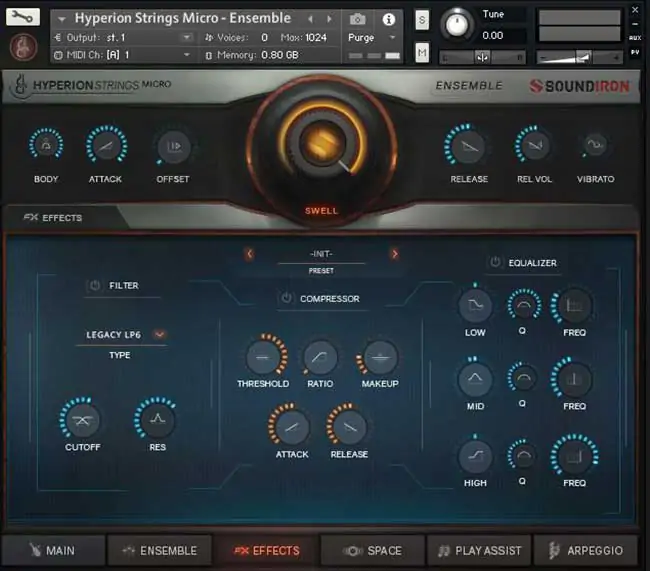
Task: Click the Low band Q knob
Action: [x=524, y=305]
